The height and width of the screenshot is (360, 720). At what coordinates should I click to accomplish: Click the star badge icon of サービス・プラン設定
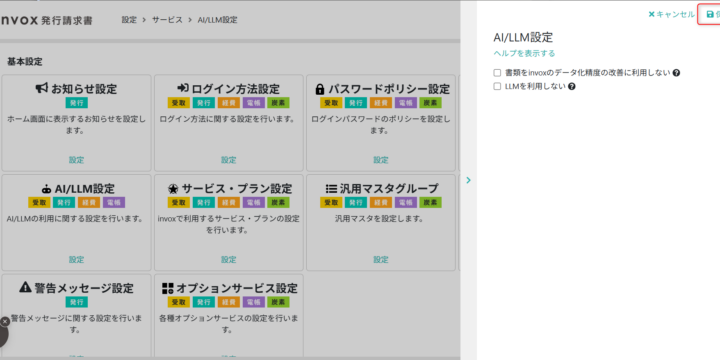point(173,188)
